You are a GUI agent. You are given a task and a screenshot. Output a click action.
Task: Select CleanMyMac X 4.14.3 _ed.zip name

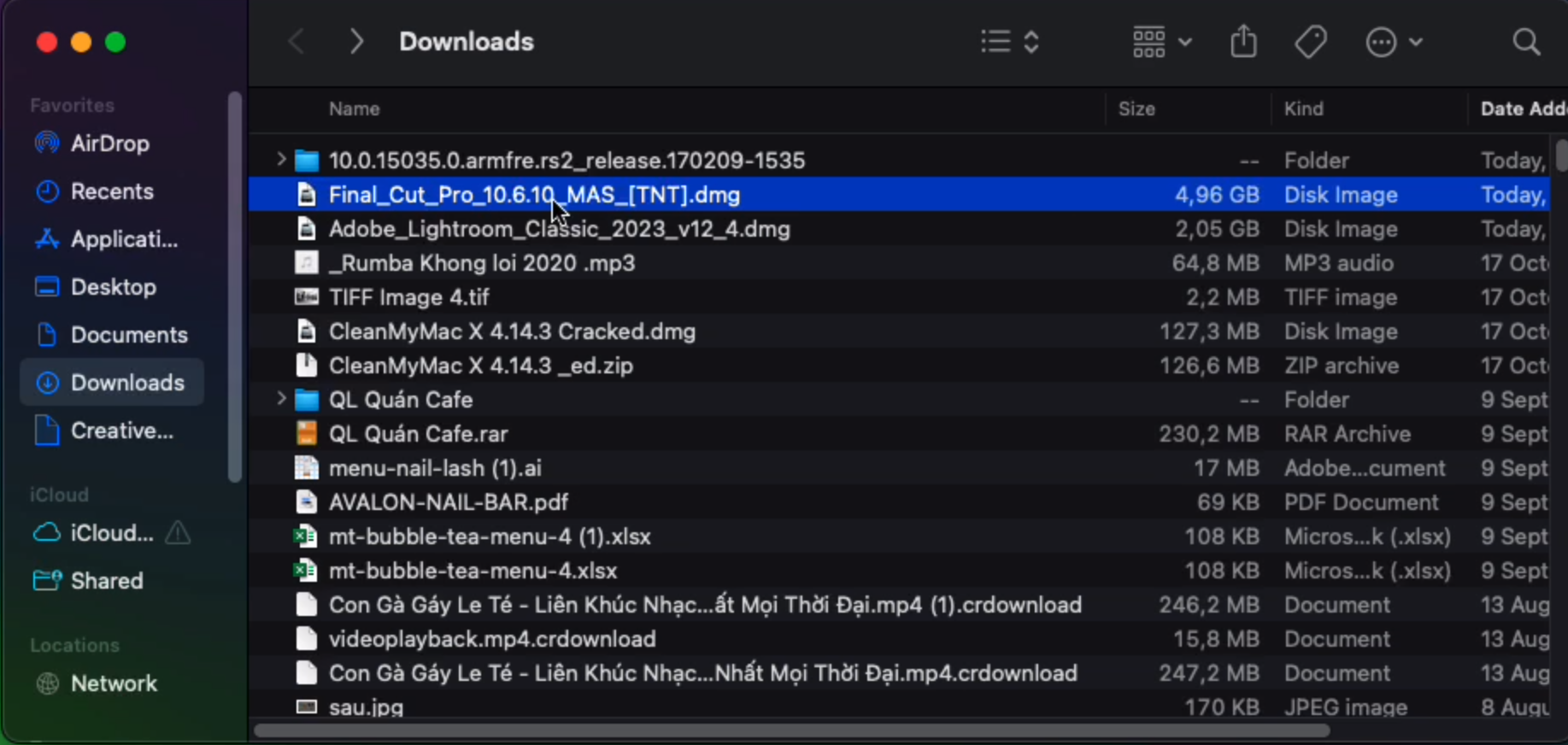(481, 366)
